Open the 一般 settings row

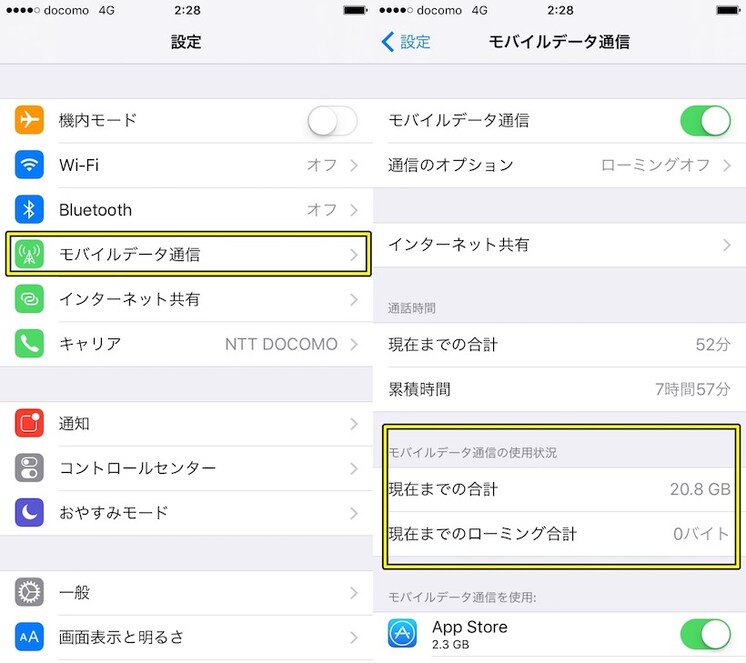[x=186, y=593]
